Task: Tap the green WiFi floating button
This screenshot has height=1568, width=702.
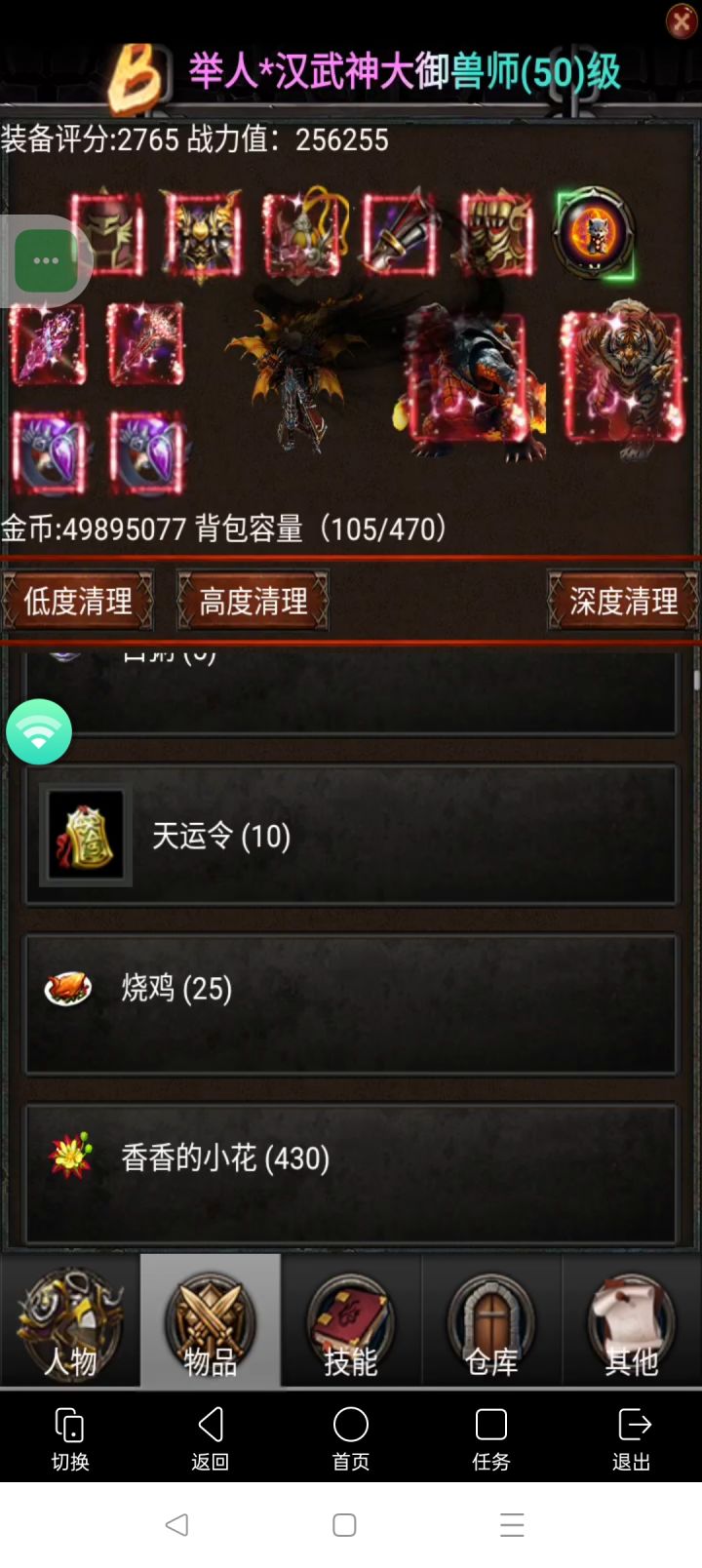Action: (x=39, y=731)
